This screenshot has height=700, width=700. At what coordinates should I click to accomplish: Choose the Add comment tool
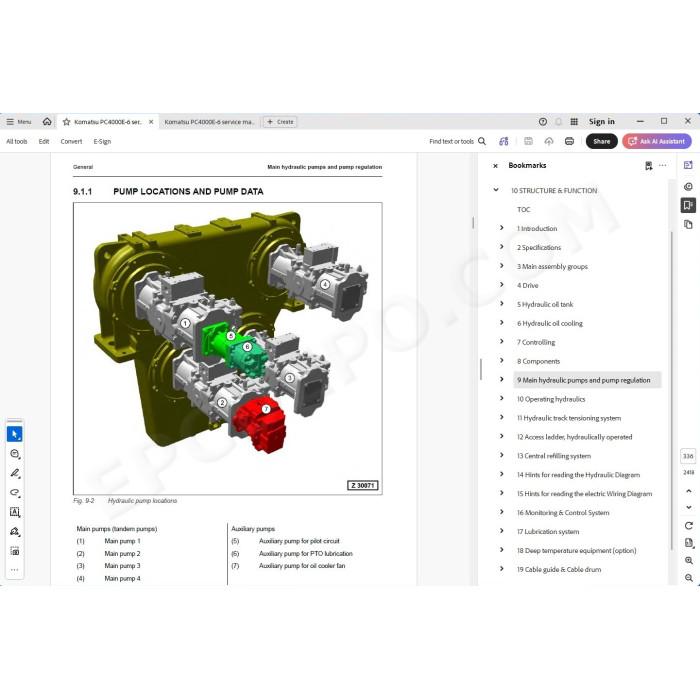15,454
